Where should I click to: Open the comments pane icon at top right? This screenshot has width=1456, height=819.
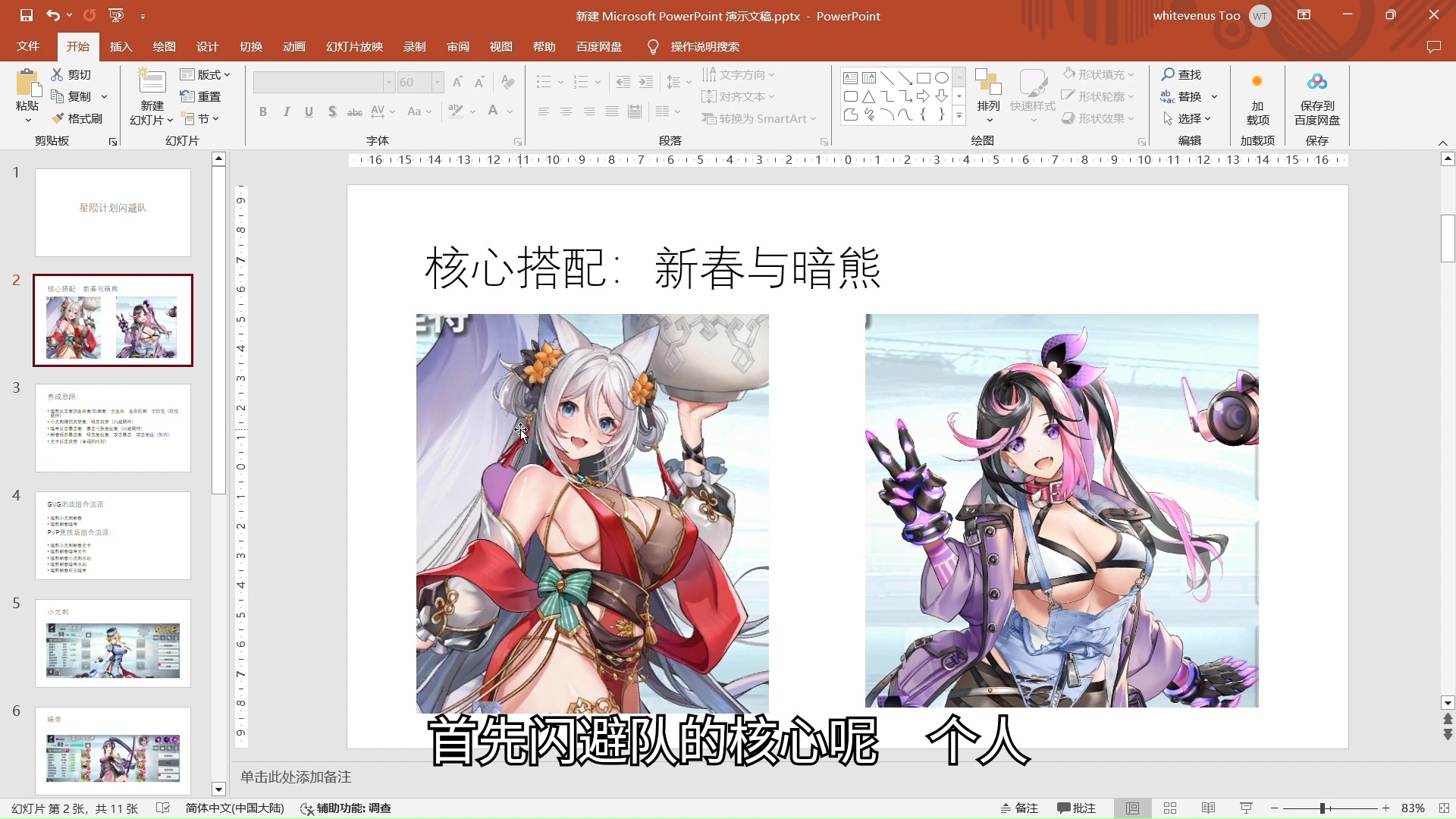(1433, 47)
